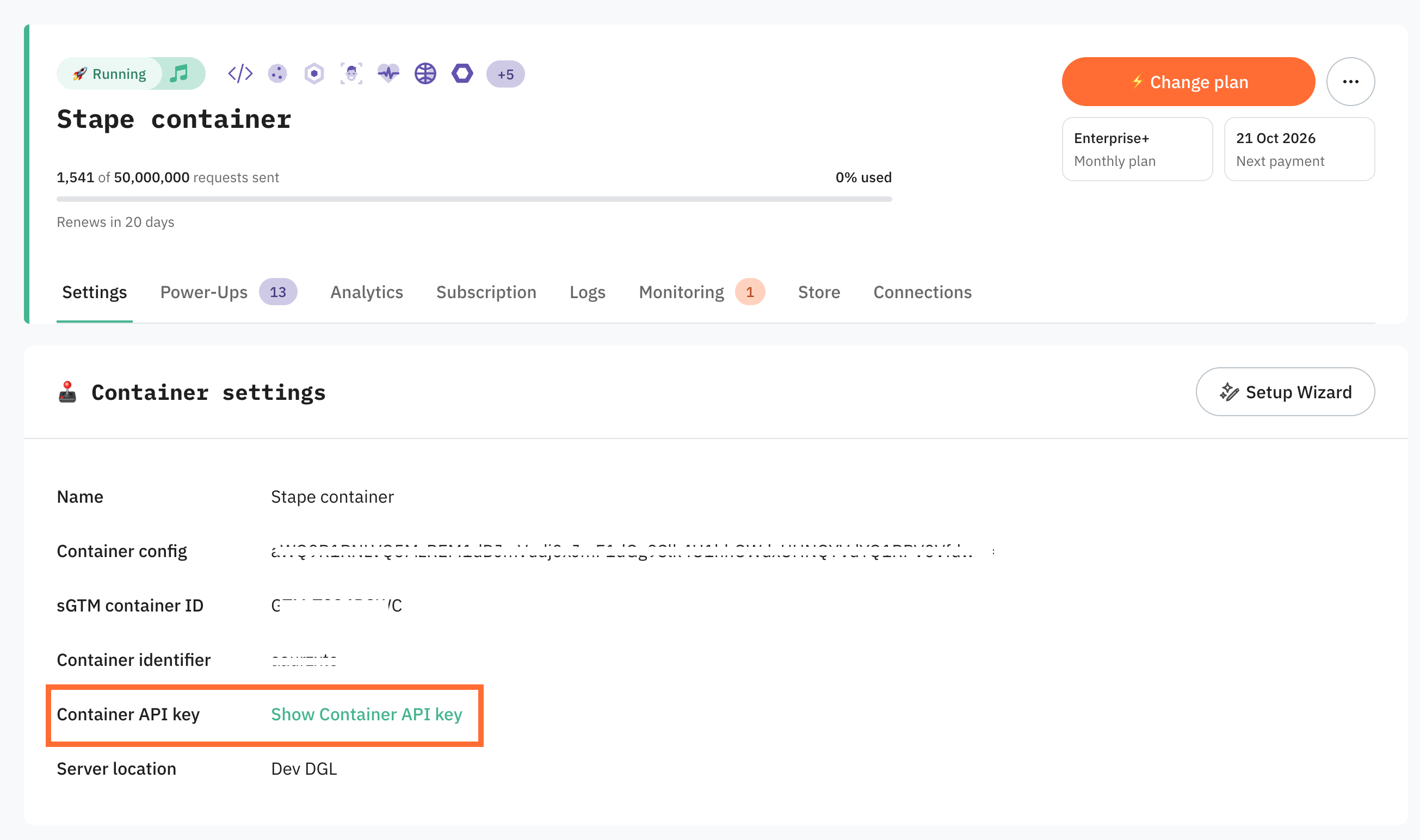Image resolution: width=1420 pixels, height=840 pixels.
Task: Click the Running status badge
Action: 110,73
